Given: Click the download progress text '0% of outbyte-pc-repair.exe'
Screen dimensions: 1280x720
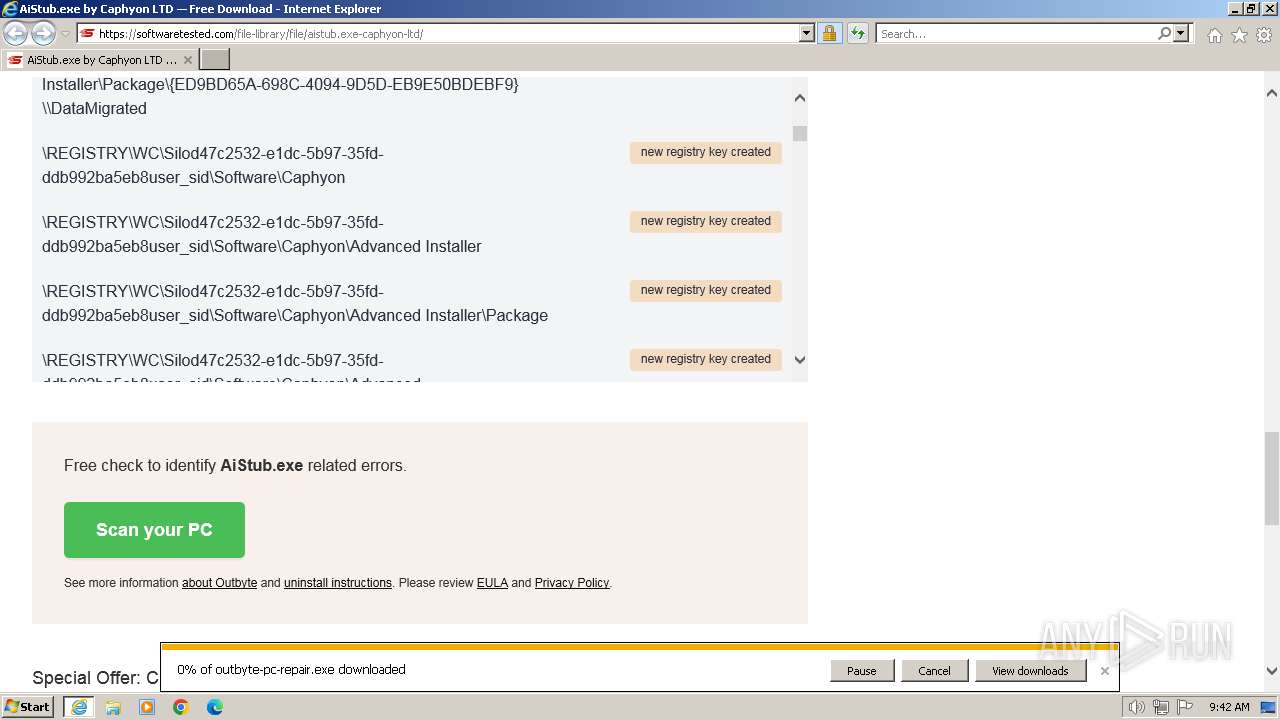Looking at the screenshot, I should (x=291, y=670).
